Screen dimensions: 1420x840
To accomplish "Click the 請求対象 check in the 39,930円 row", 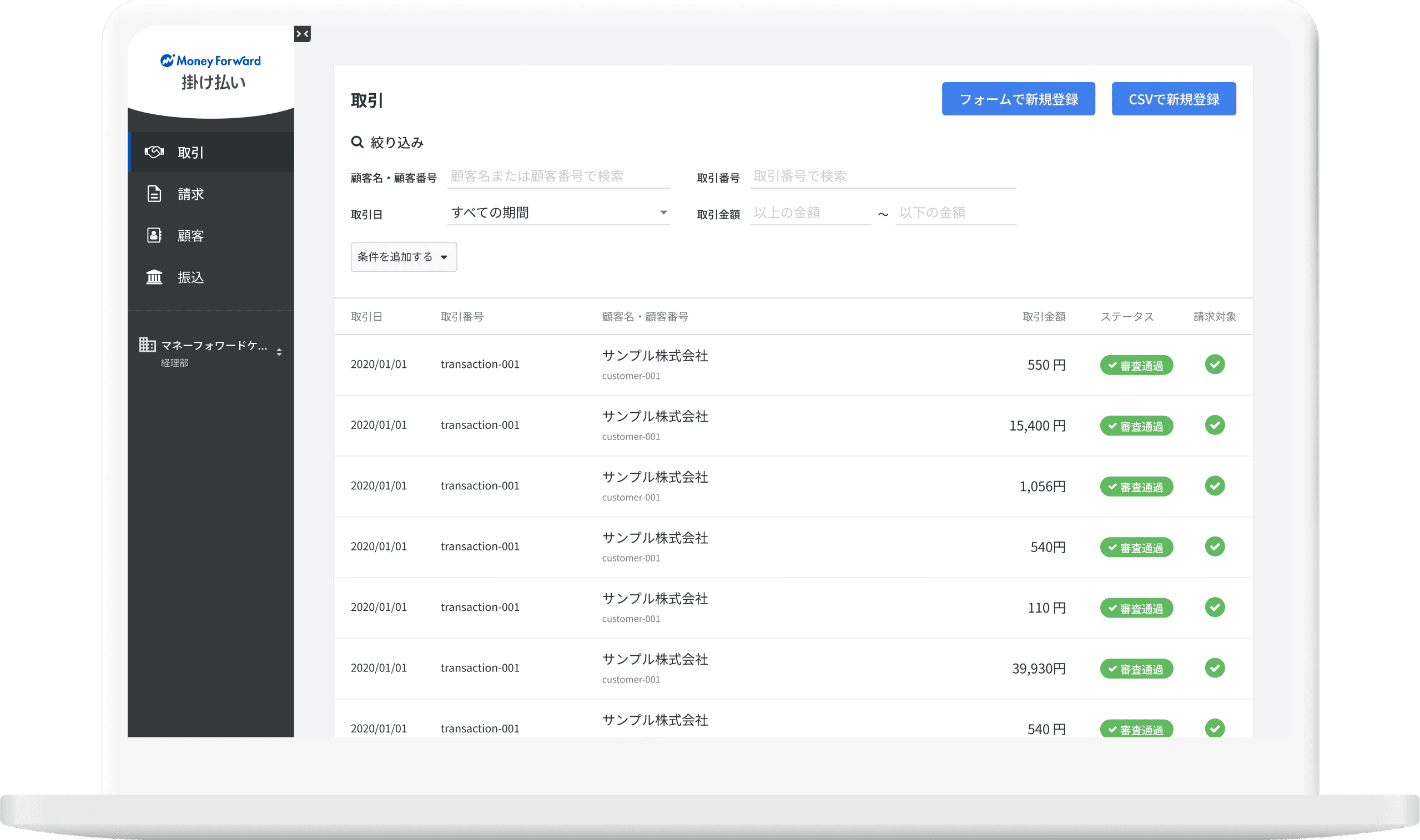I will tap(1215, 668).
